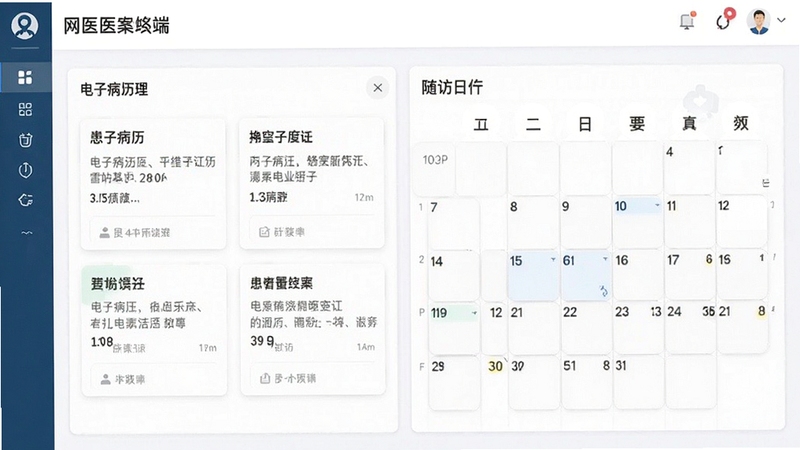Open the 患子病历 card
Image resolution: width=800 pixels, height=450 pixels.
153,184
